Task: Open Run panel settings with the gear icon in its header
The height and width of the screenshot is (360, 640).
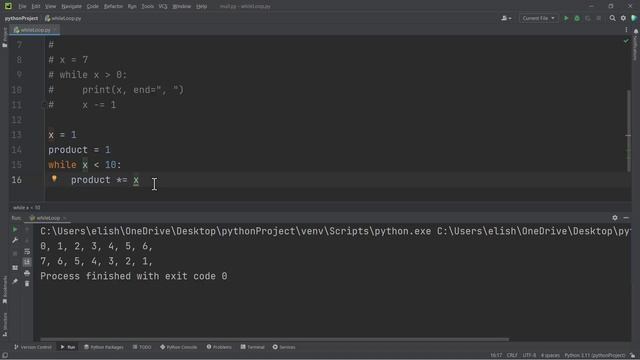Action: (615, 218)
